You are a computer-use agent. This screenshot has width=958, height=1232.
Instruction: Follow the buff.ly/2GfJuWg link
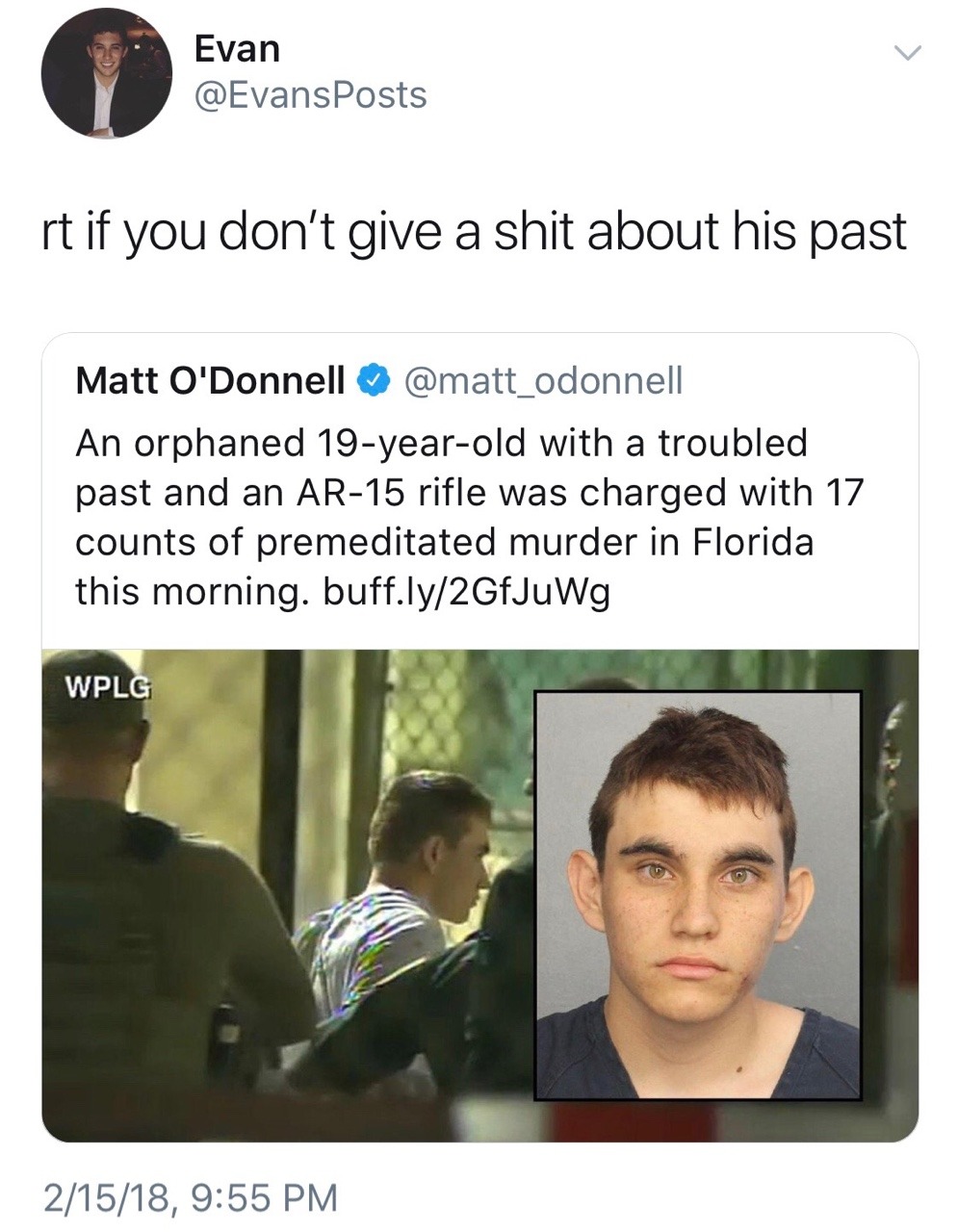tap(465, 592)
